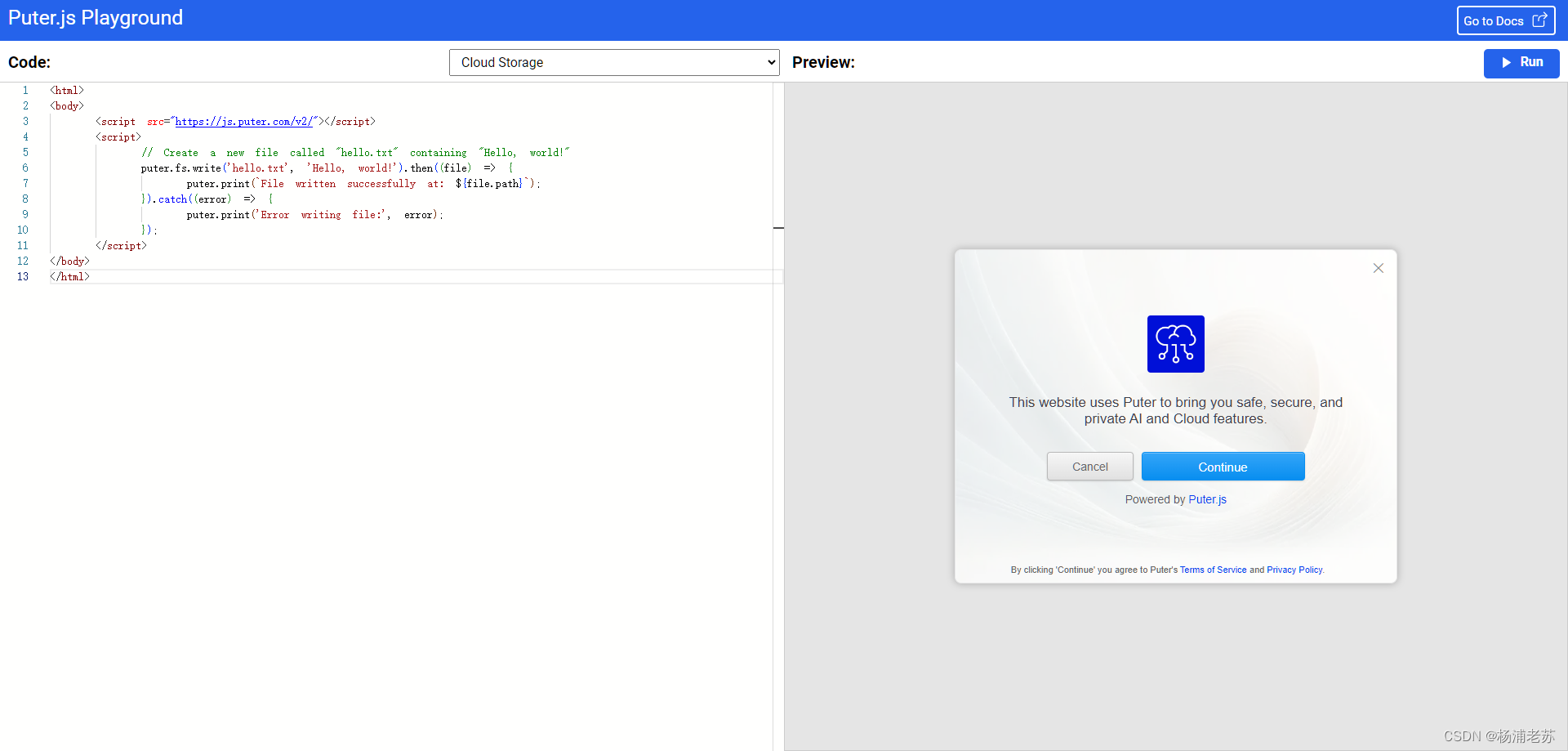Click the https://js.puter.com/v2/ URL in code
This screenshot has width=1568, height=751.
[244, 122]
